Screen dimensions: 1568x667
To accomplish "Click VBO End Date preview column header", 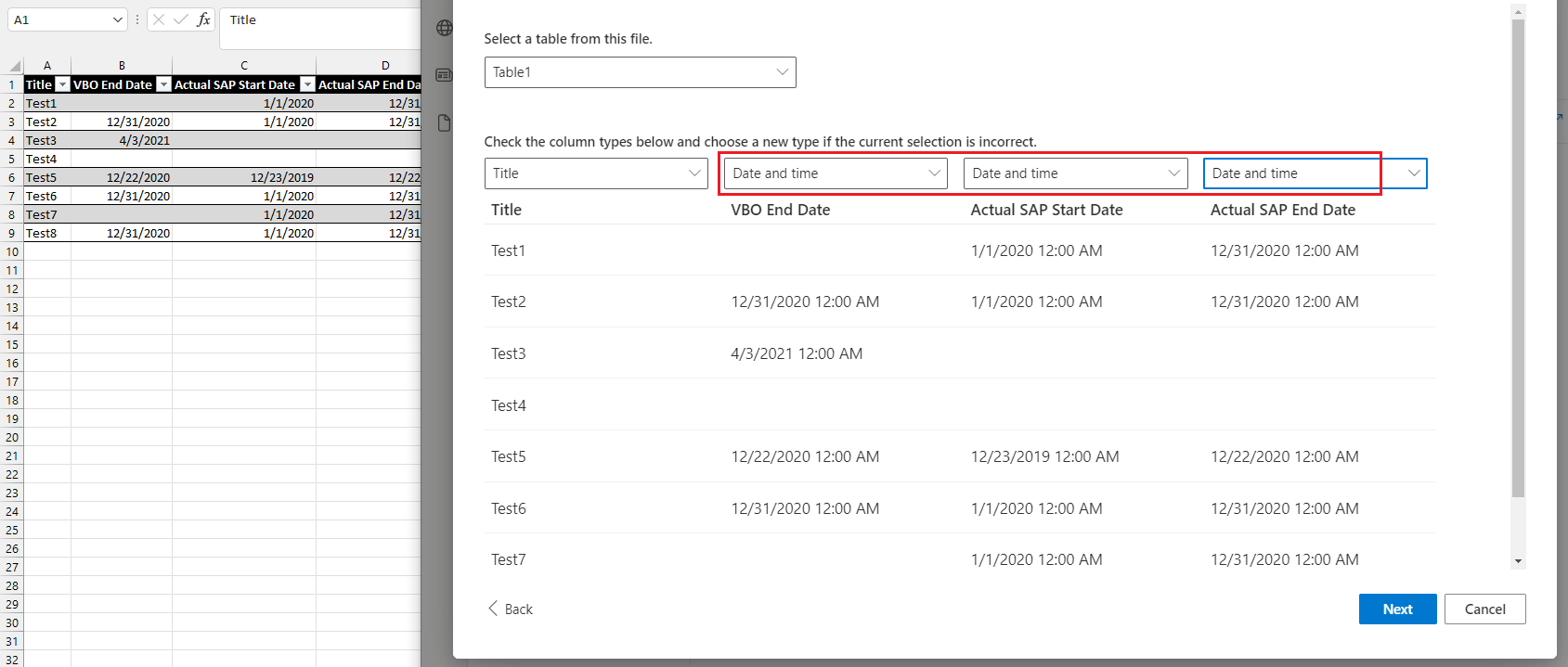I will [781, 210].
